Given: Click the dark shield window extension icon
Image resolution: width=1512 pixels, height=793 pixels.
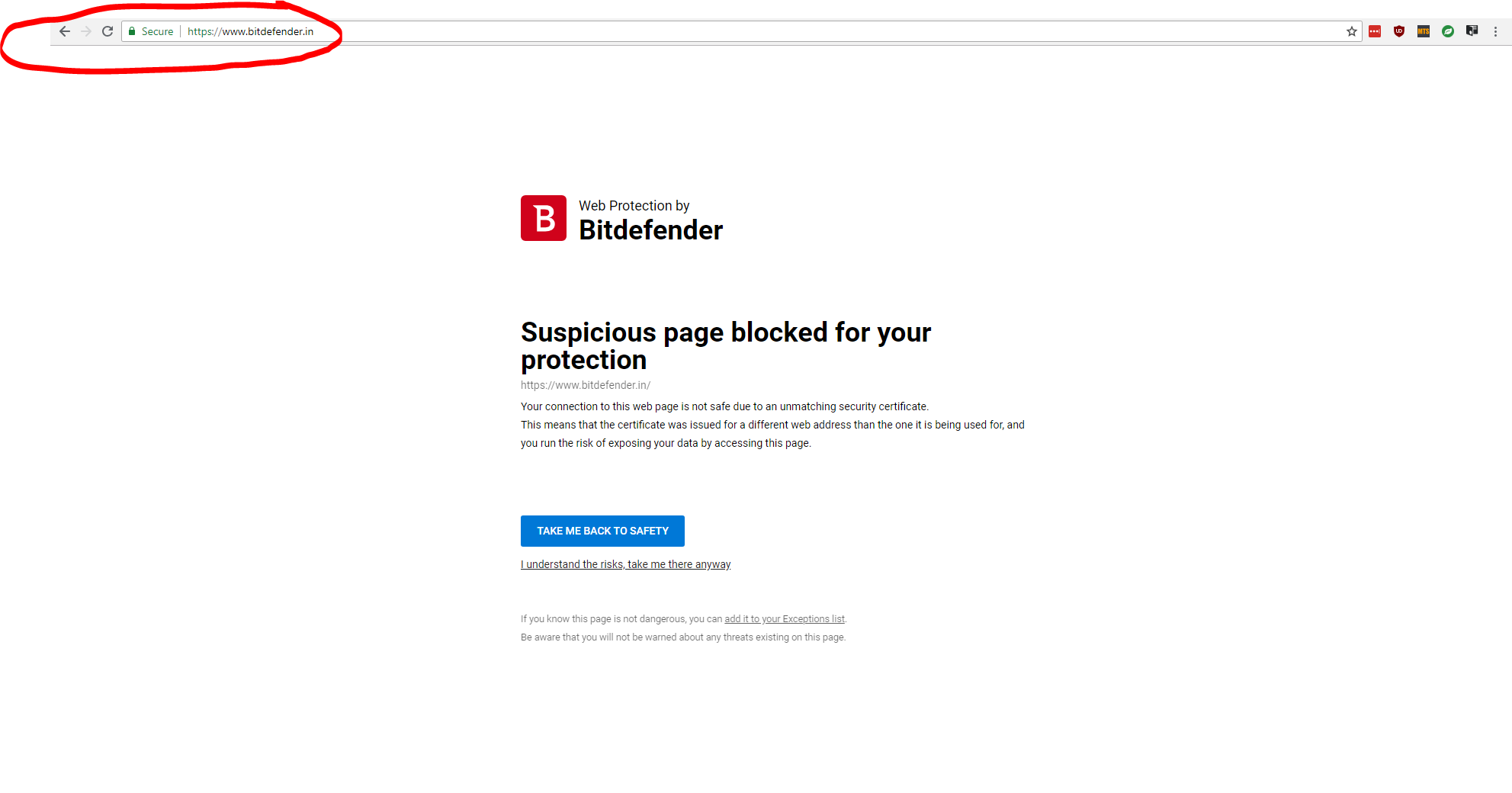Looking at the screenshot, I should coord(1472,31).
